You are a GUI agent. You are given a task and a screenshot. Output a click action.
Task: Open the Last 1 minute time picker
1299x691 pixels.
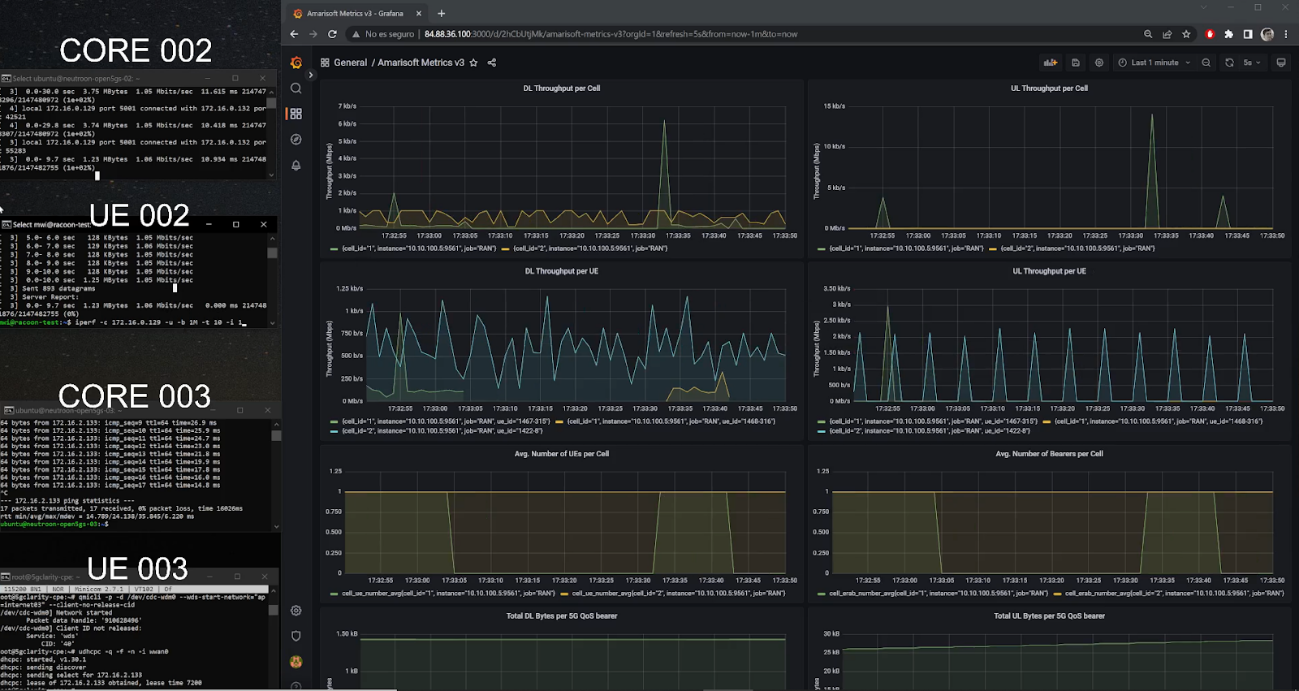coord(1154,62)
